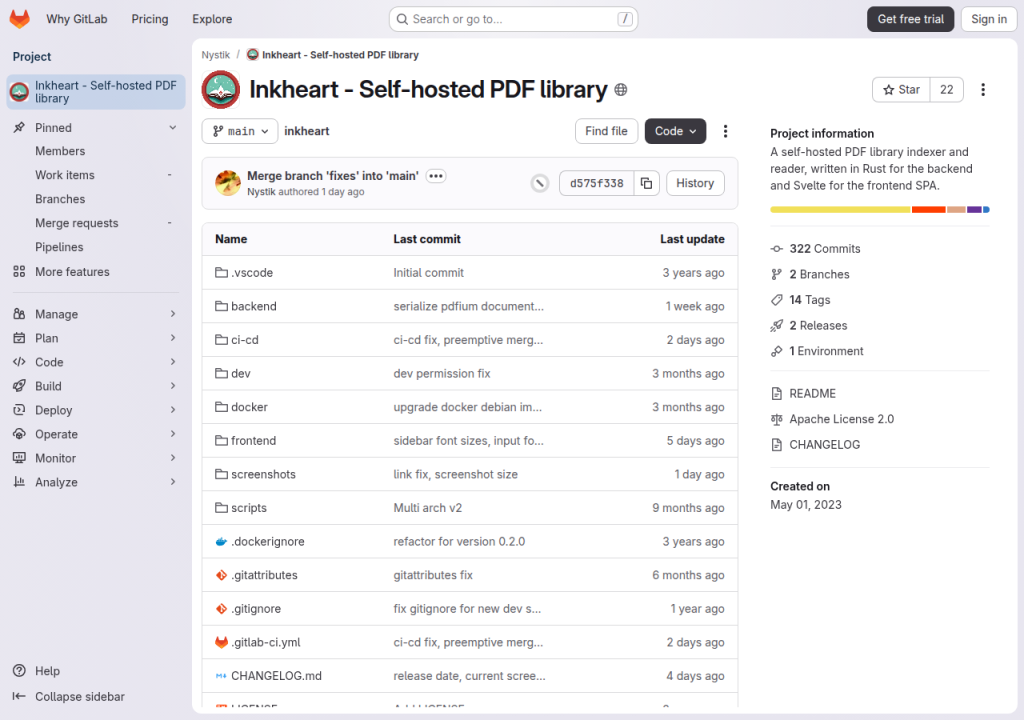Open the star count 22
The height and width of the screenshot is (720, 1024).
pos(946,90)
